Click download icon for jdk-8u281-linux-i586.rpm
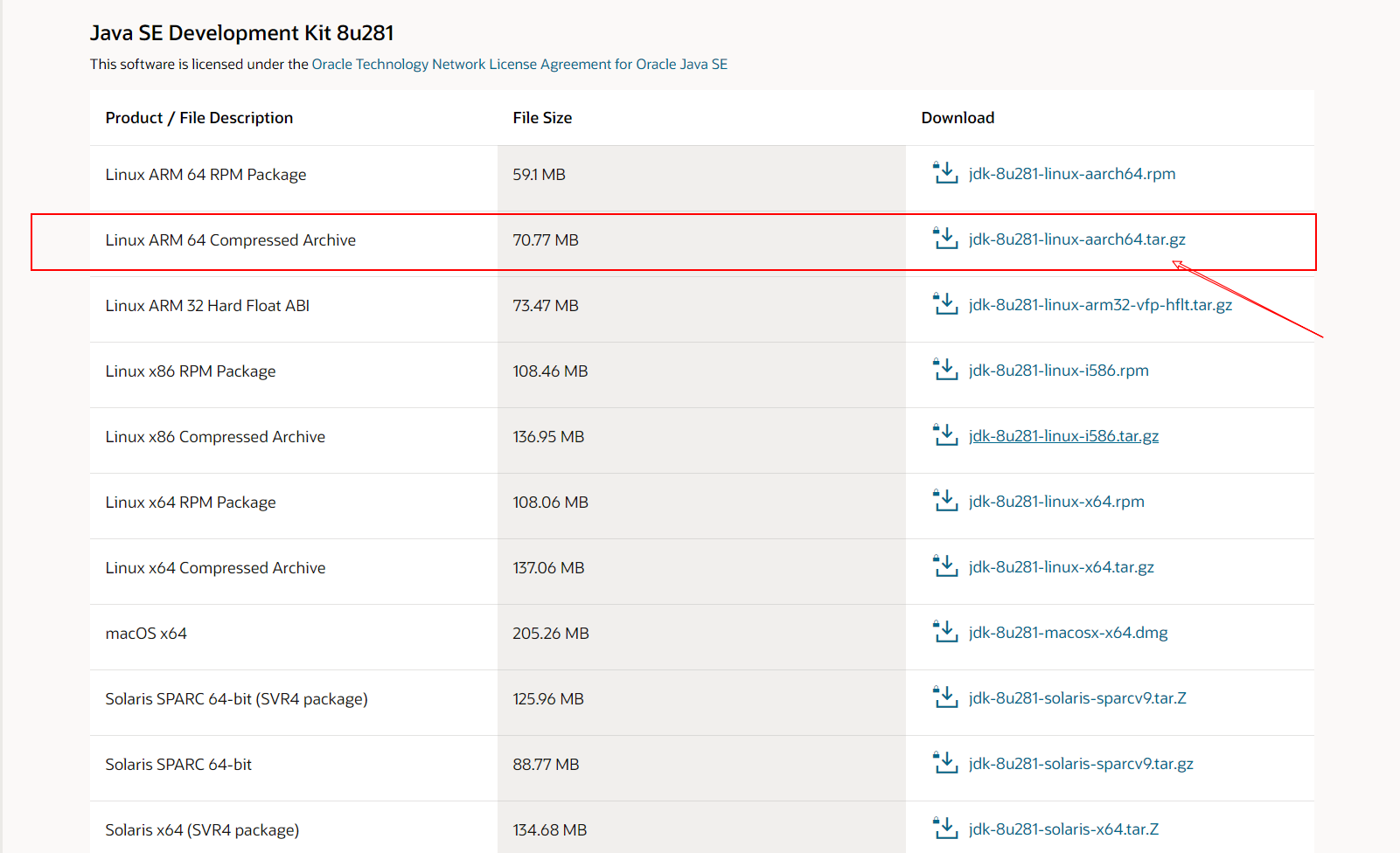The height and width of the screenshot is (853, 1400). tap(945, 370)
